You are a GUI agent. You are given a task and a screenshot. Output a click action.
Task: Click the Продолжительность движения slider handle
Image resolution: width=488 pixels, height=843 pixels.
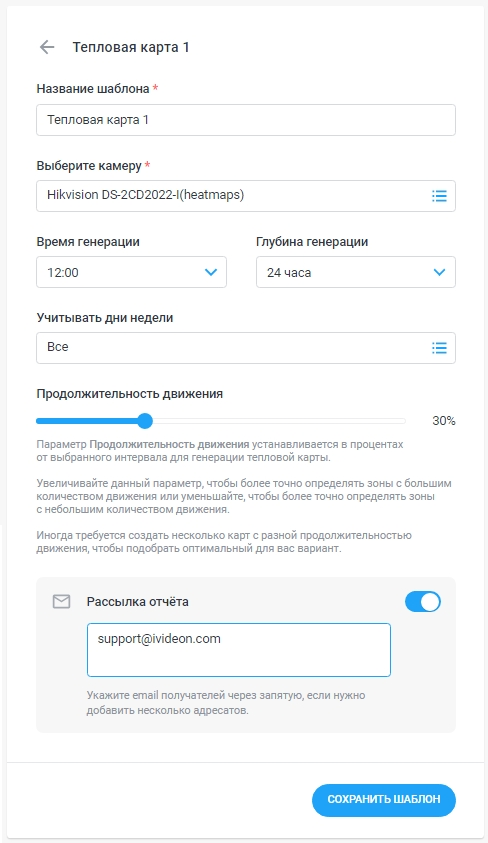pos(145,421)
